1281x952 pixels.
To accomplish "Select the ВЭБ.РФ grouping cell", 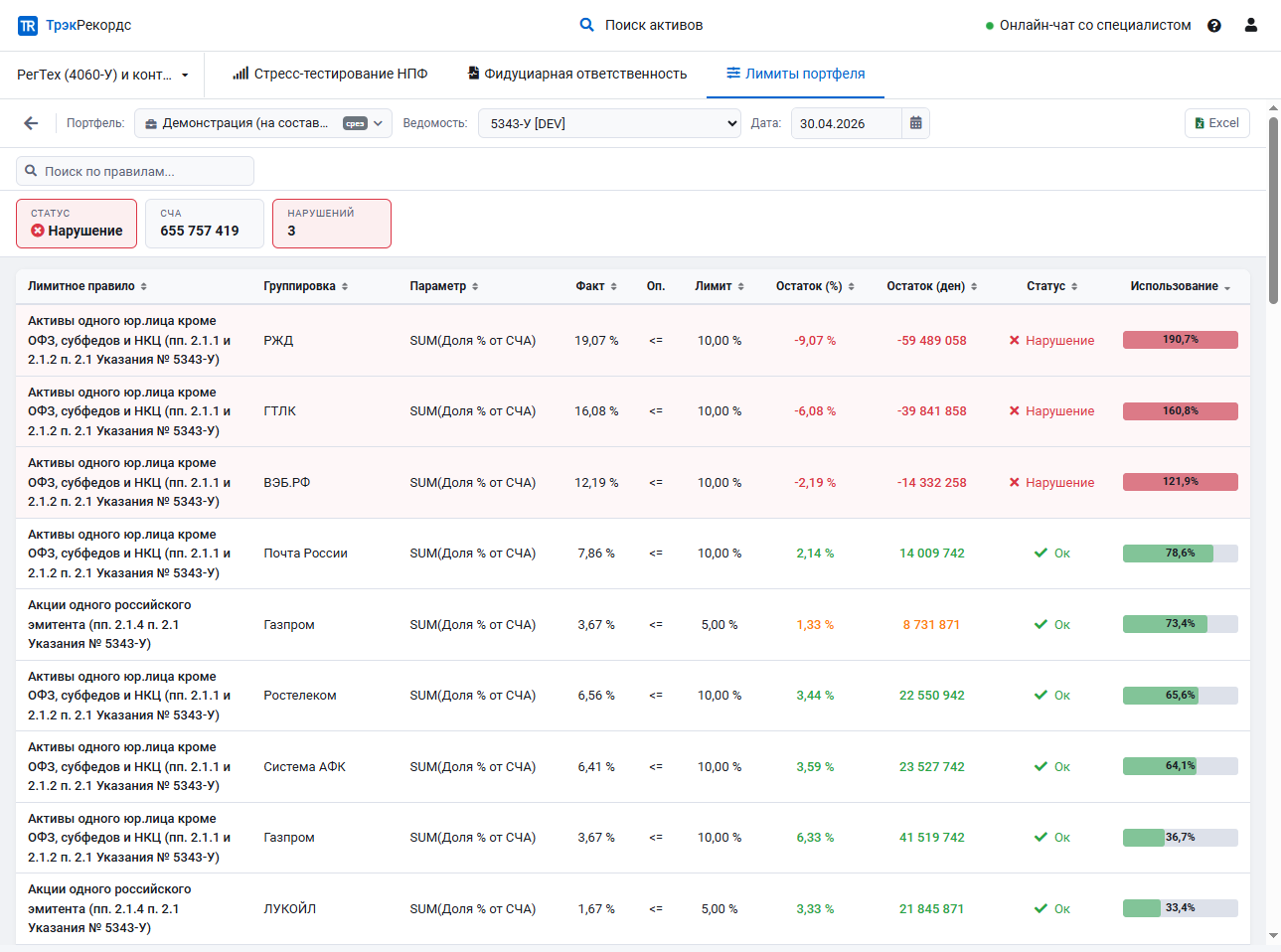I will pyautogui.click(x=287, y=483).
